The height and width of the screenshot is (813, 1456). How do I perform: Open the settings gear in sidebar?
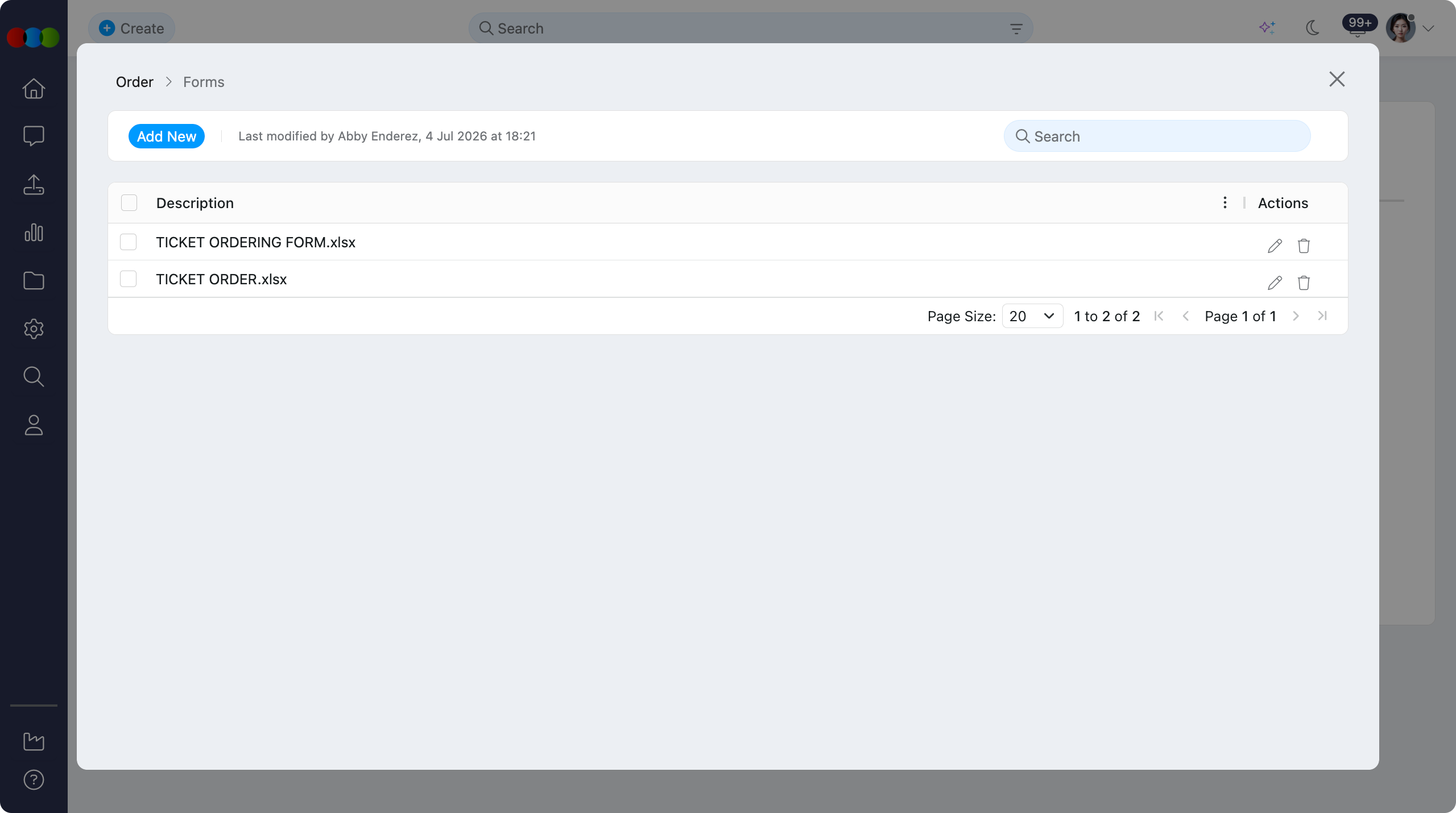point(34,329)
